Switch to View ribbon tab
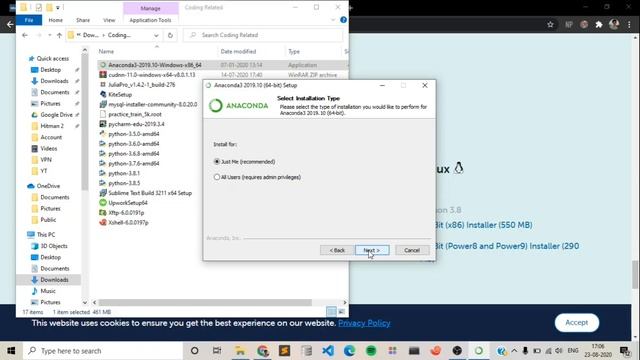Image resolution: width=640 pixels, height=360 pixels. click(109, 20)
